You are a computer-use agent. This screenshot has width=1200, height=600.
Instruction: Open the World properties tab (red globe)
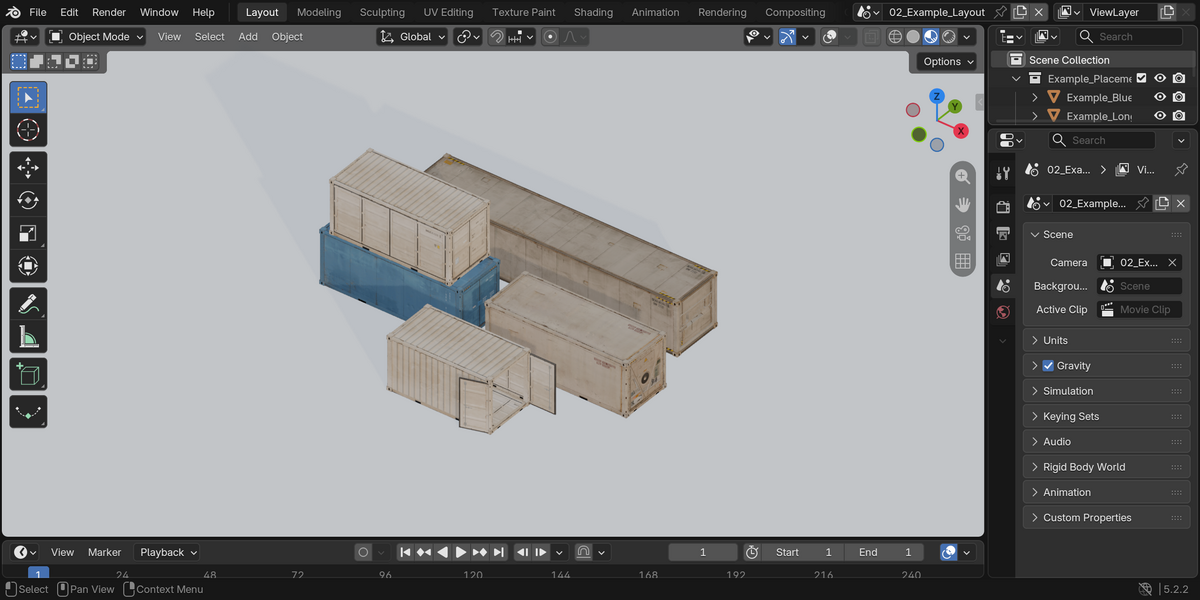click(x=1003, y=312)
